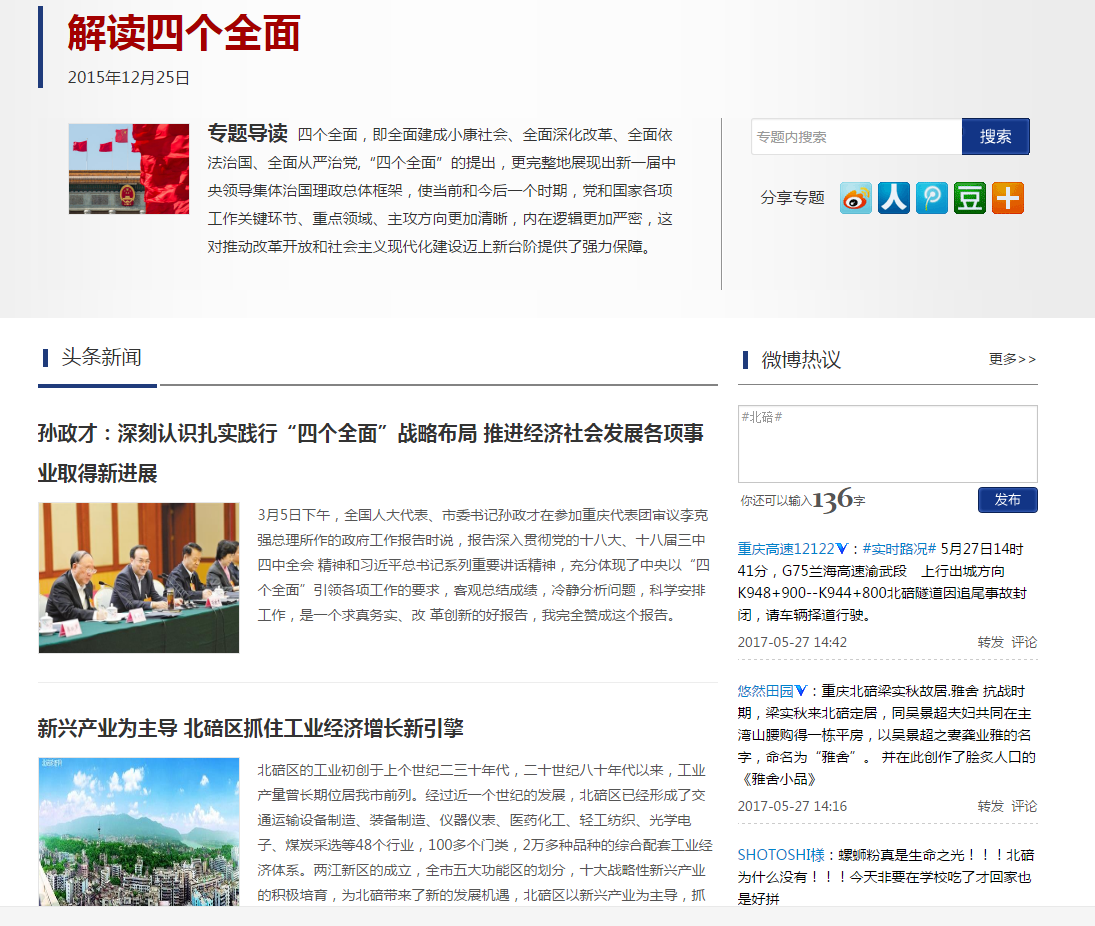Click the 发布 publish button
The width and height of the screenshot is (1095, 926).
(x=1008, y=500)
